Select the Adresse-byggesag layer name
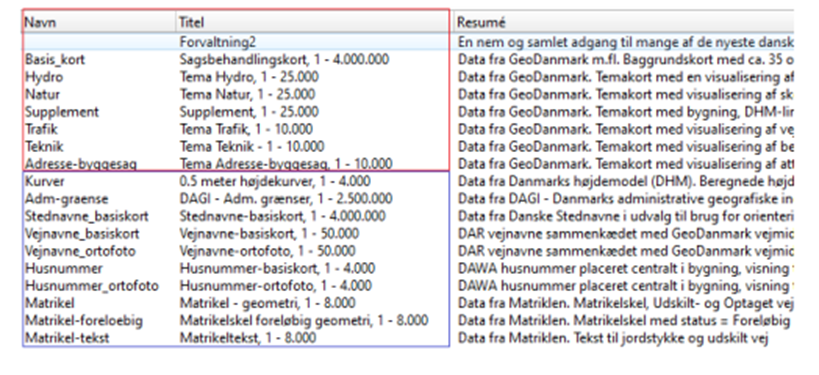 point(81,164)
